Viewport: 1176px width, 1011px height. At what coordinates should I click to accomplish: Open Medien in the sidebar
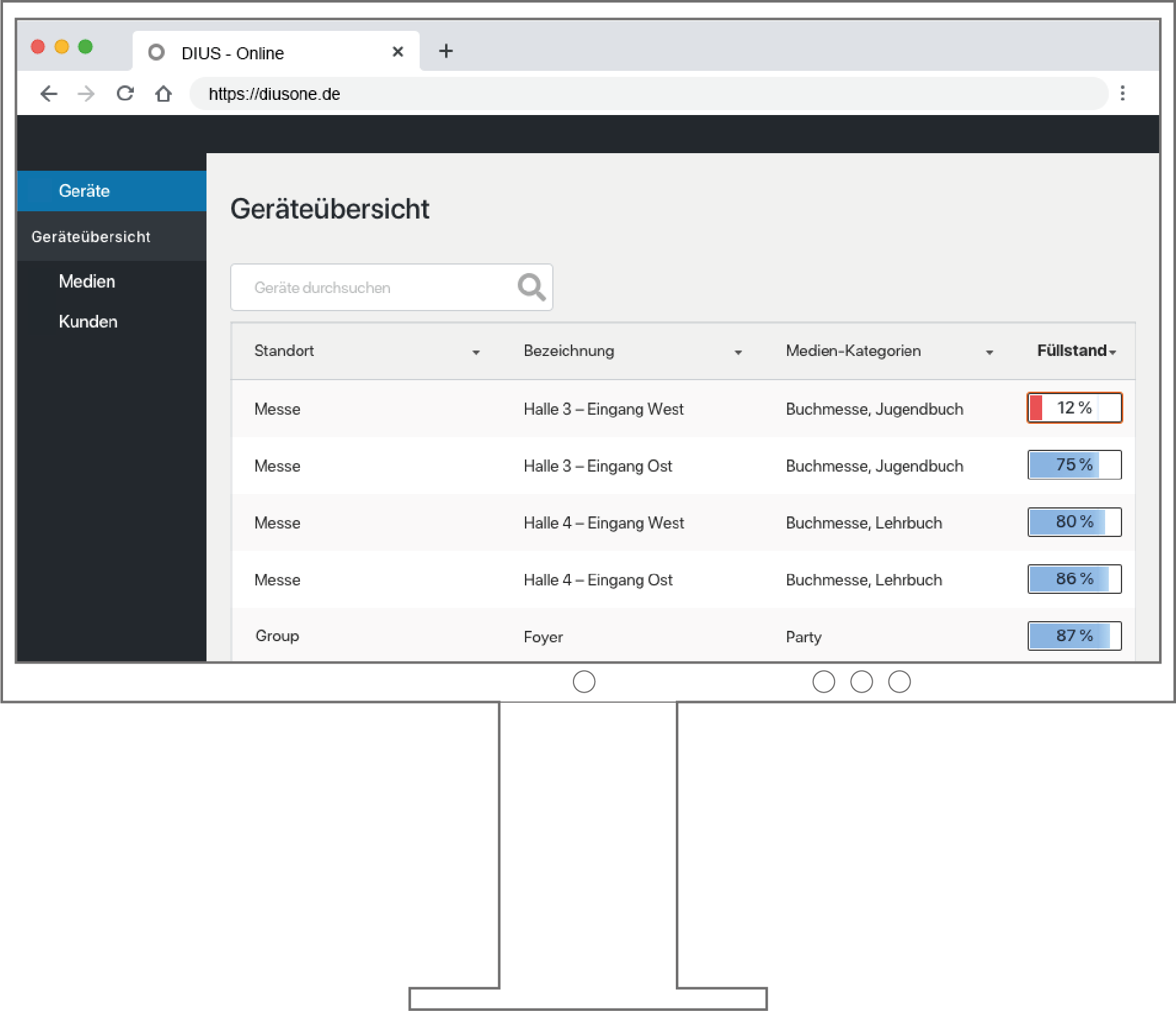(x=87, y=281)
